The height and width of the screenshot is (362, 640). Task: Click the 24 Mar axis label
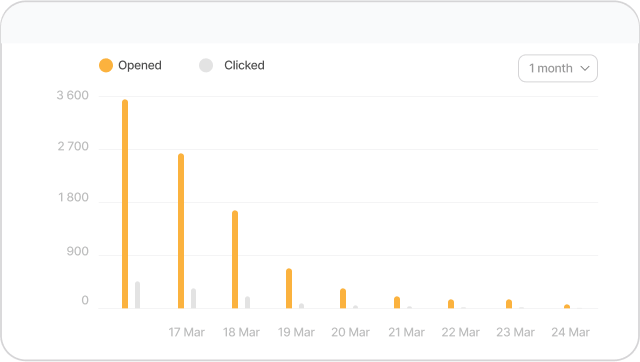[571, 332]
